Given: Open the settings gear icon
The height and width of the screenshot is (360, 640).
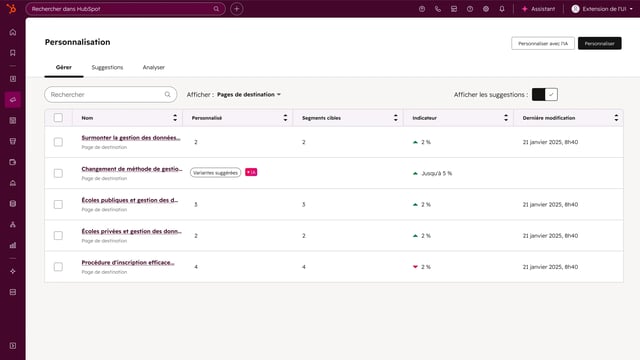Looking at the screenshot, I should tap(486, 9).
